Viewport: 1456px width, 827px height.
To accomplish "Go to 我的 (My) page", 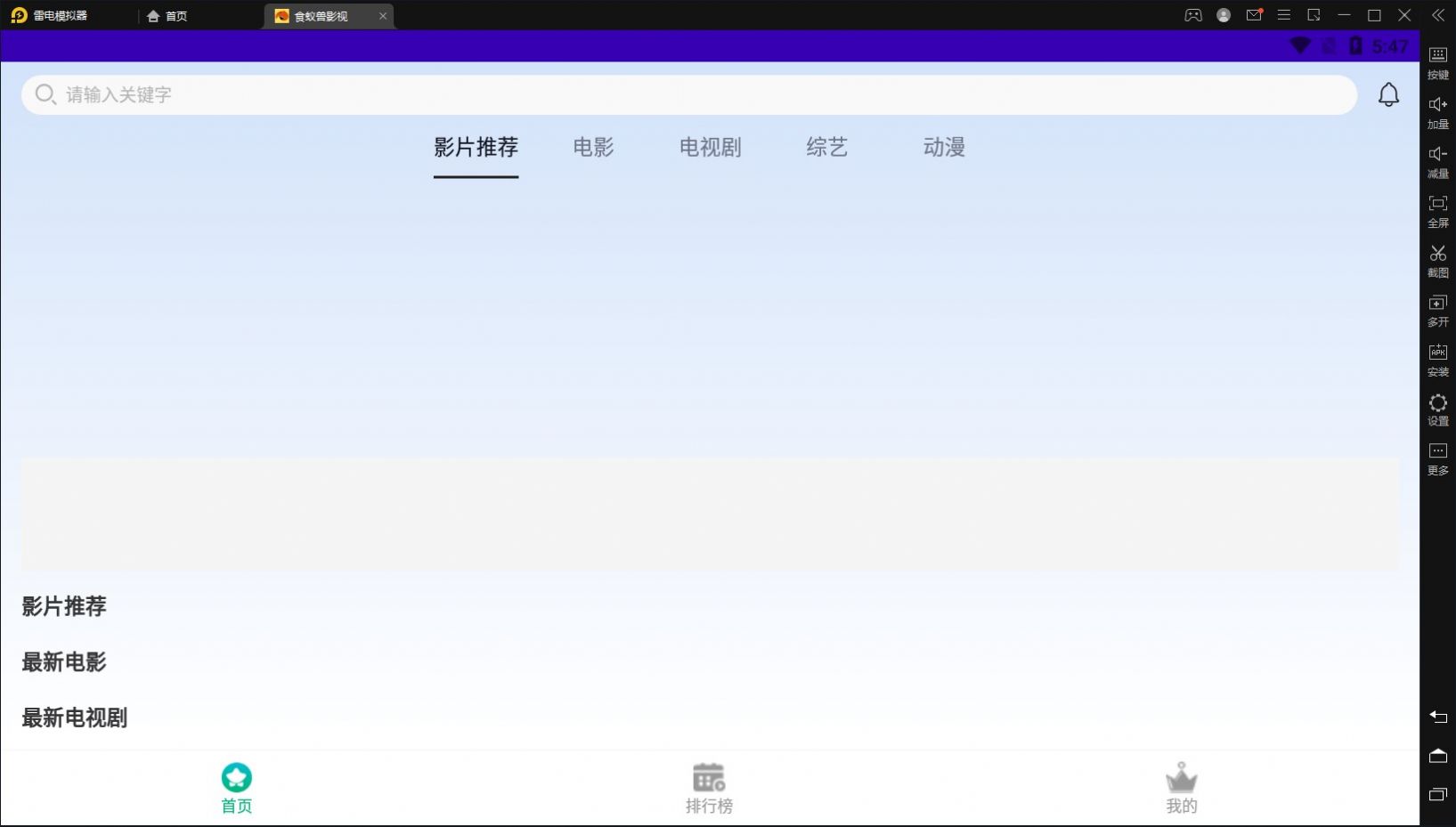I will click(1181, 787).
